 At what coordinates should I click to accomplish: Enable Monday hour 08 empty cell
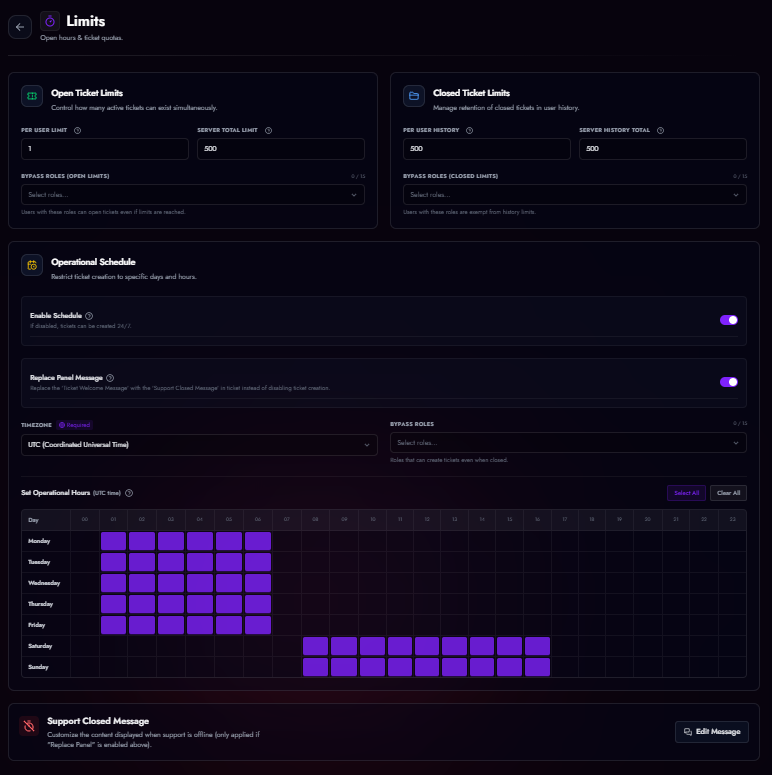pos(315,541)
